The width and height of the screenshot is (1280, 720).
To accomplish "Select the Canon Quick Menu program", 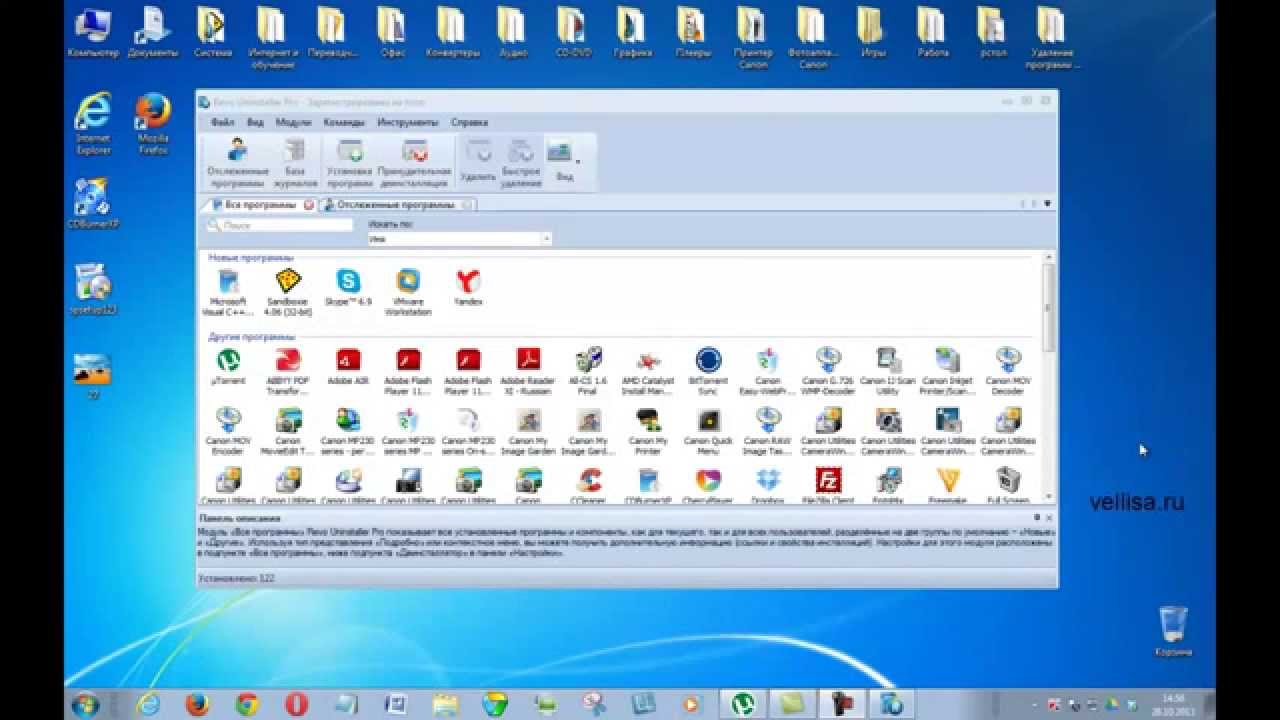I will point(708,432).
